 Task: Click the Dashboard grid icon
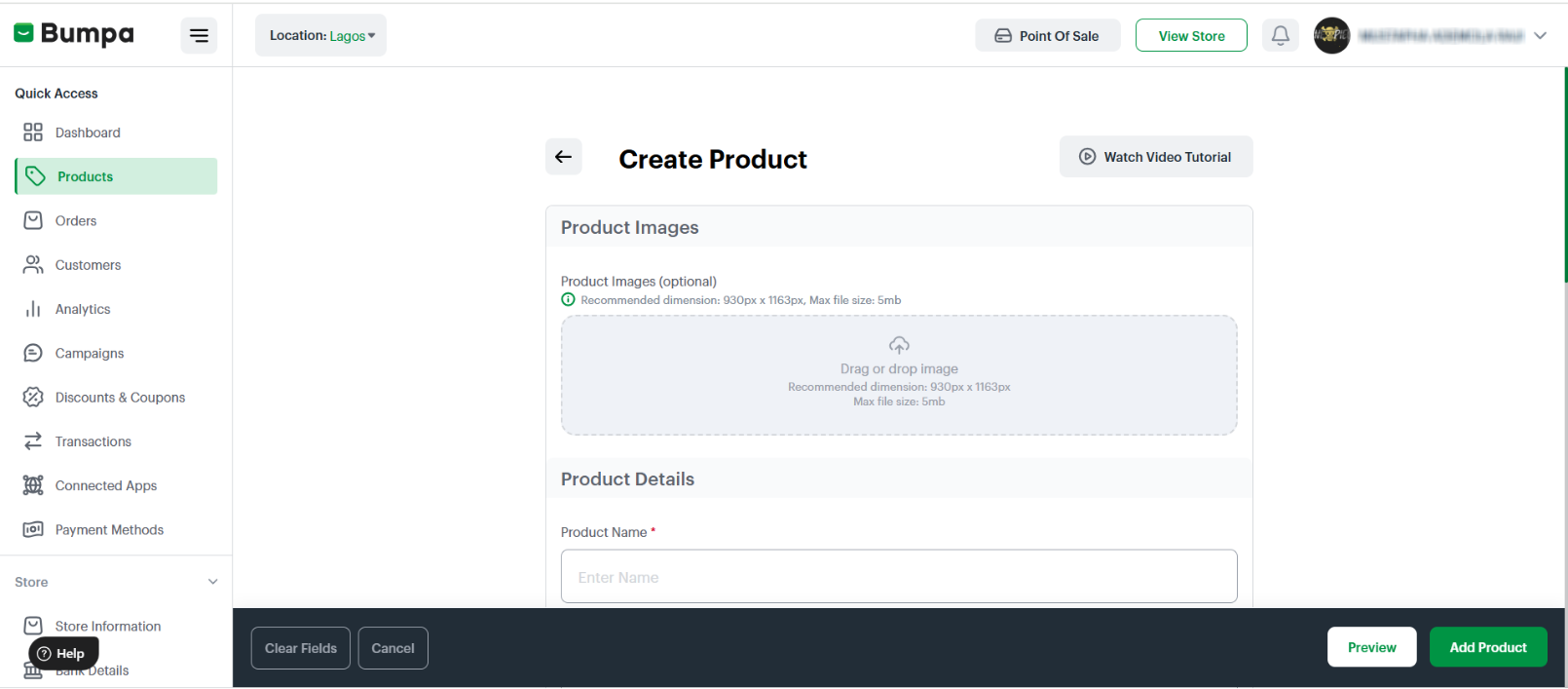click(33, 133)
